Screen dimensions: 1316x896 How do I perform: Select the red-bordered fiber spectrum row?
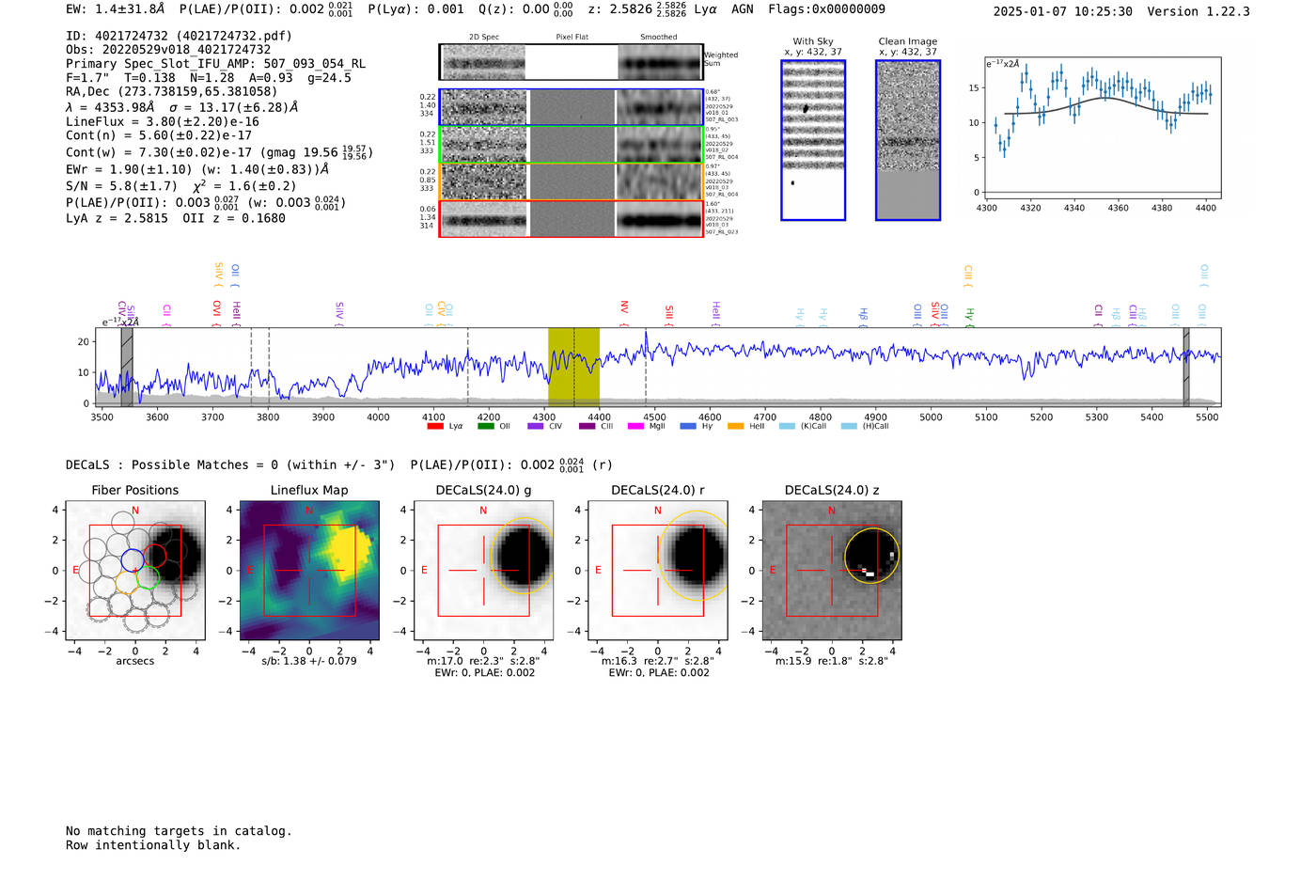coord(572,219)
